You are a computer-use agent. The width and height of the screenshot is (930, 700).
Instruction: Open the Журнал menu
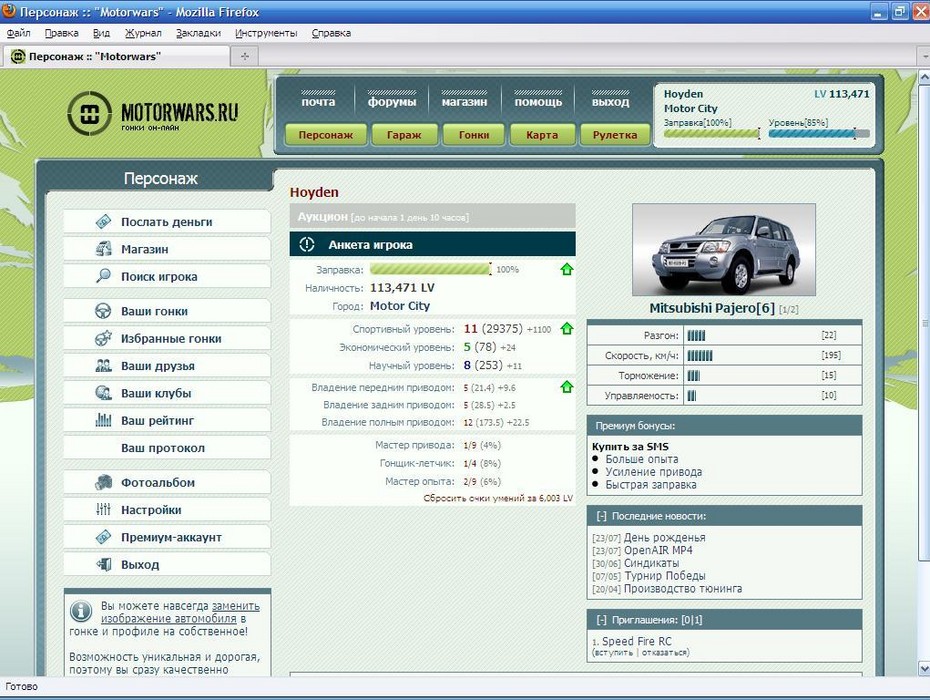143,33
